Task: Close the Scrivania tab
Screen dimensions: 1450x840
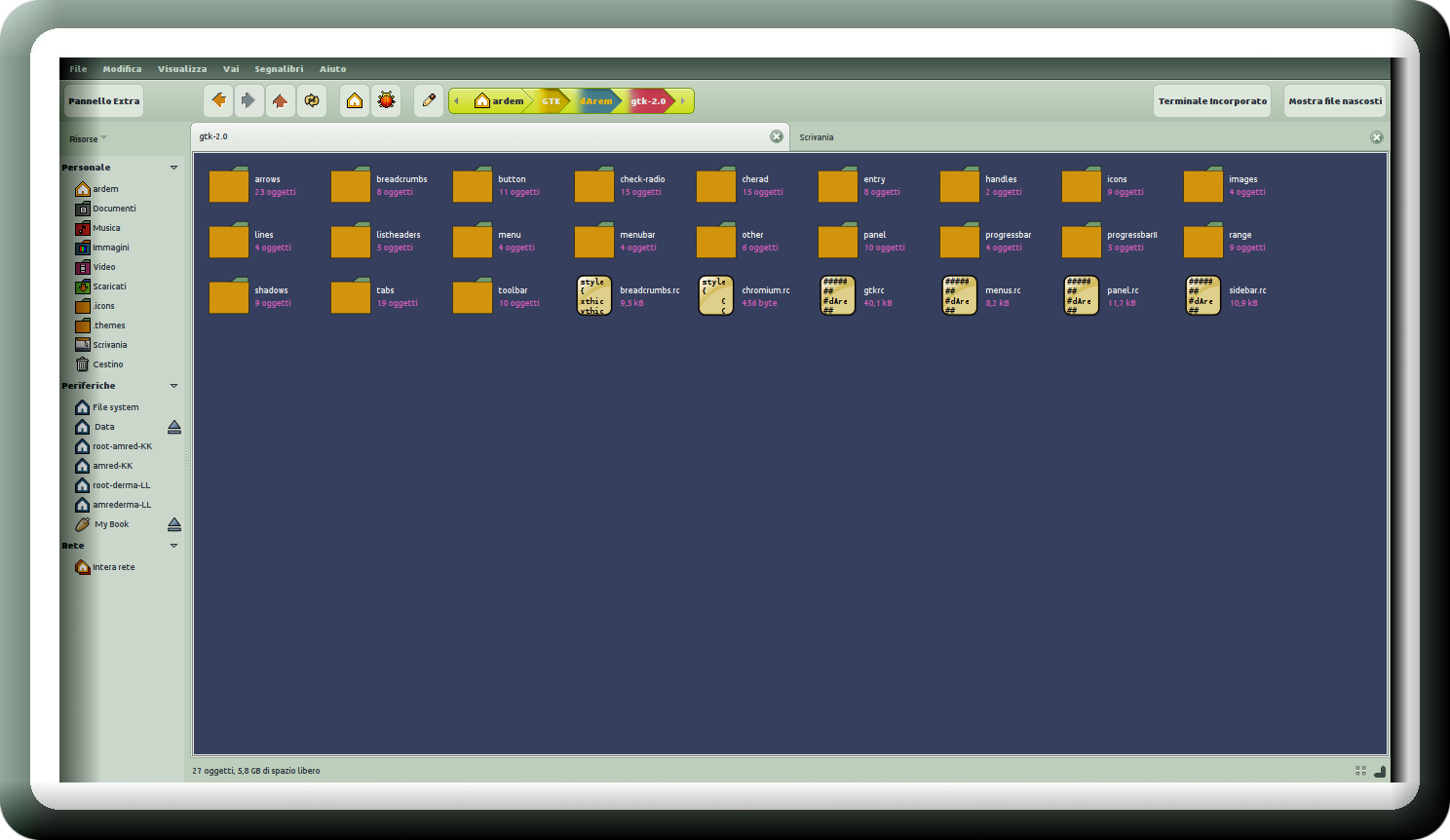Action: [1377, 137]
